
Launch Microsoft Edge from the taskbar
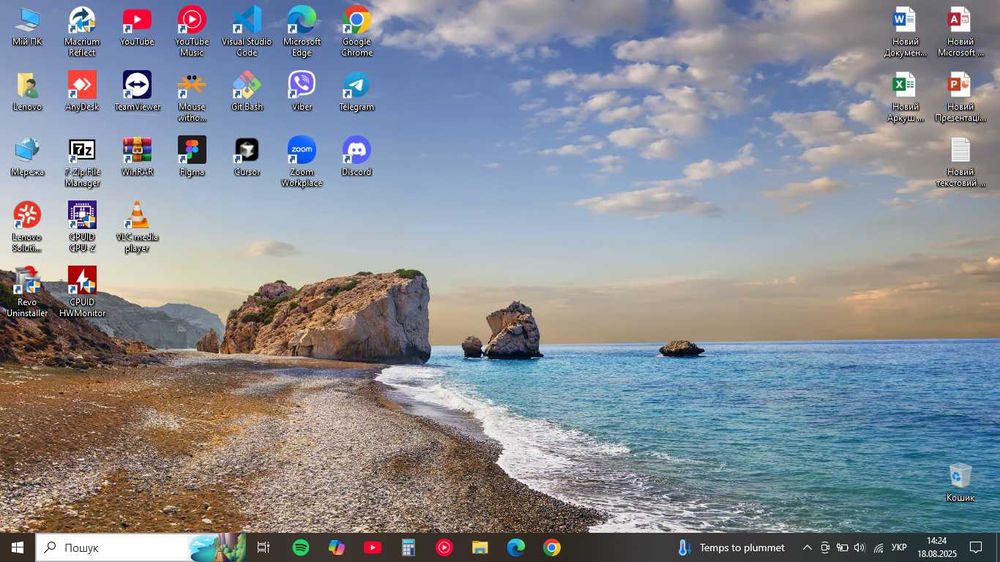coord(516,547)
